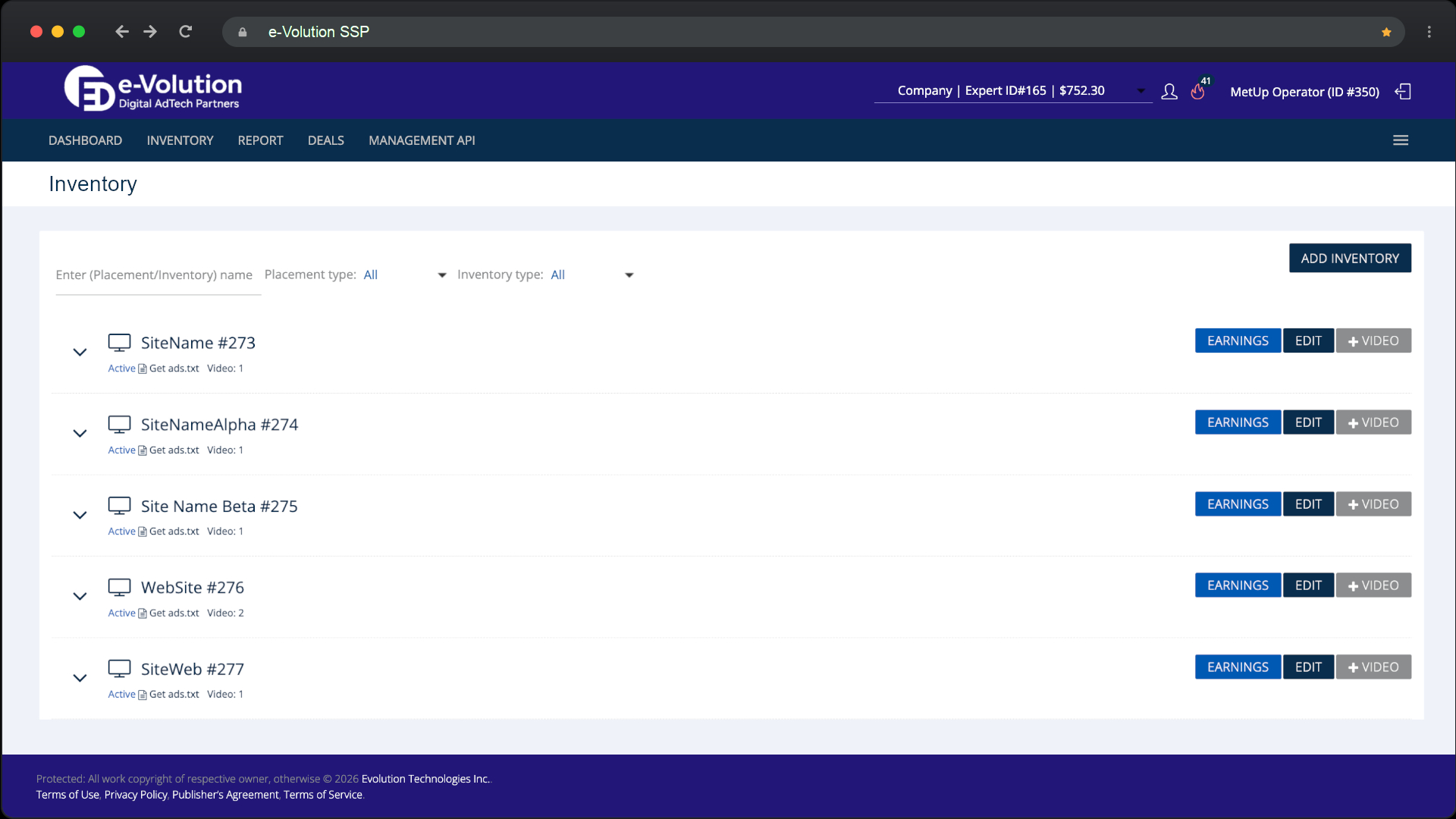The image size is (1456, 819).
Task: Open the Inventory type dropdown
Action: [x=593, y=275]
